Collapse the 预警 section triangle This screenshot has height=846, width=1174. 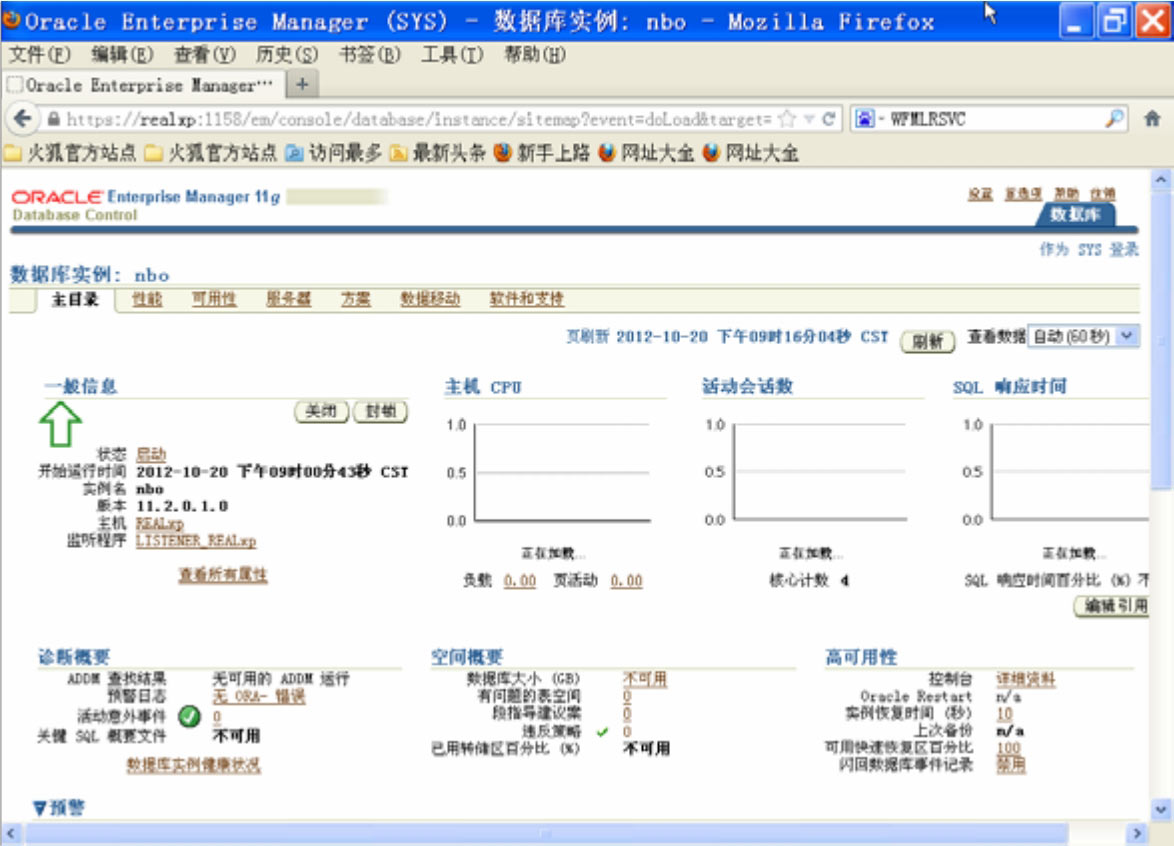point(40,807)
